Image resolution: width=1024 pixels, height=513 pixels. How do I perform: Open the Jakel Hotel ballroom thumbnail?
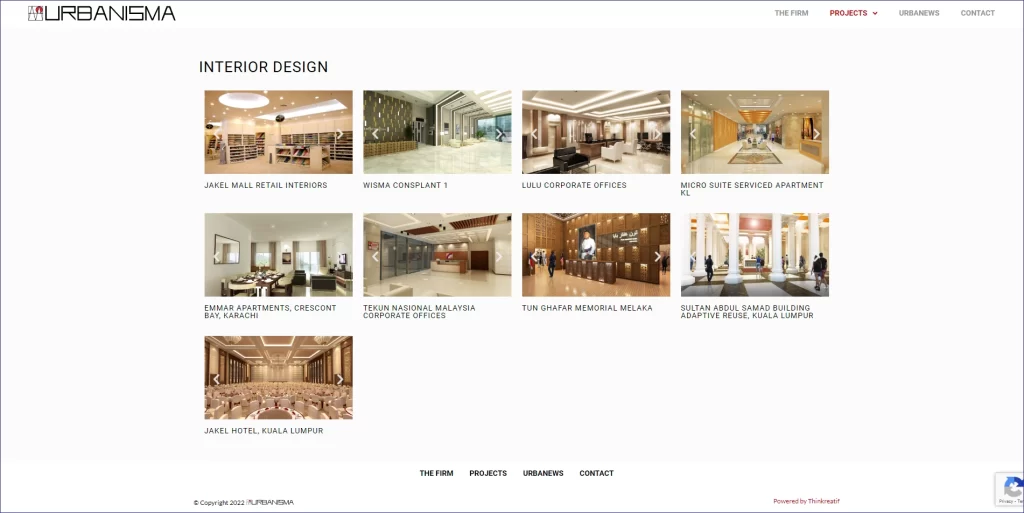pos(278,378)
